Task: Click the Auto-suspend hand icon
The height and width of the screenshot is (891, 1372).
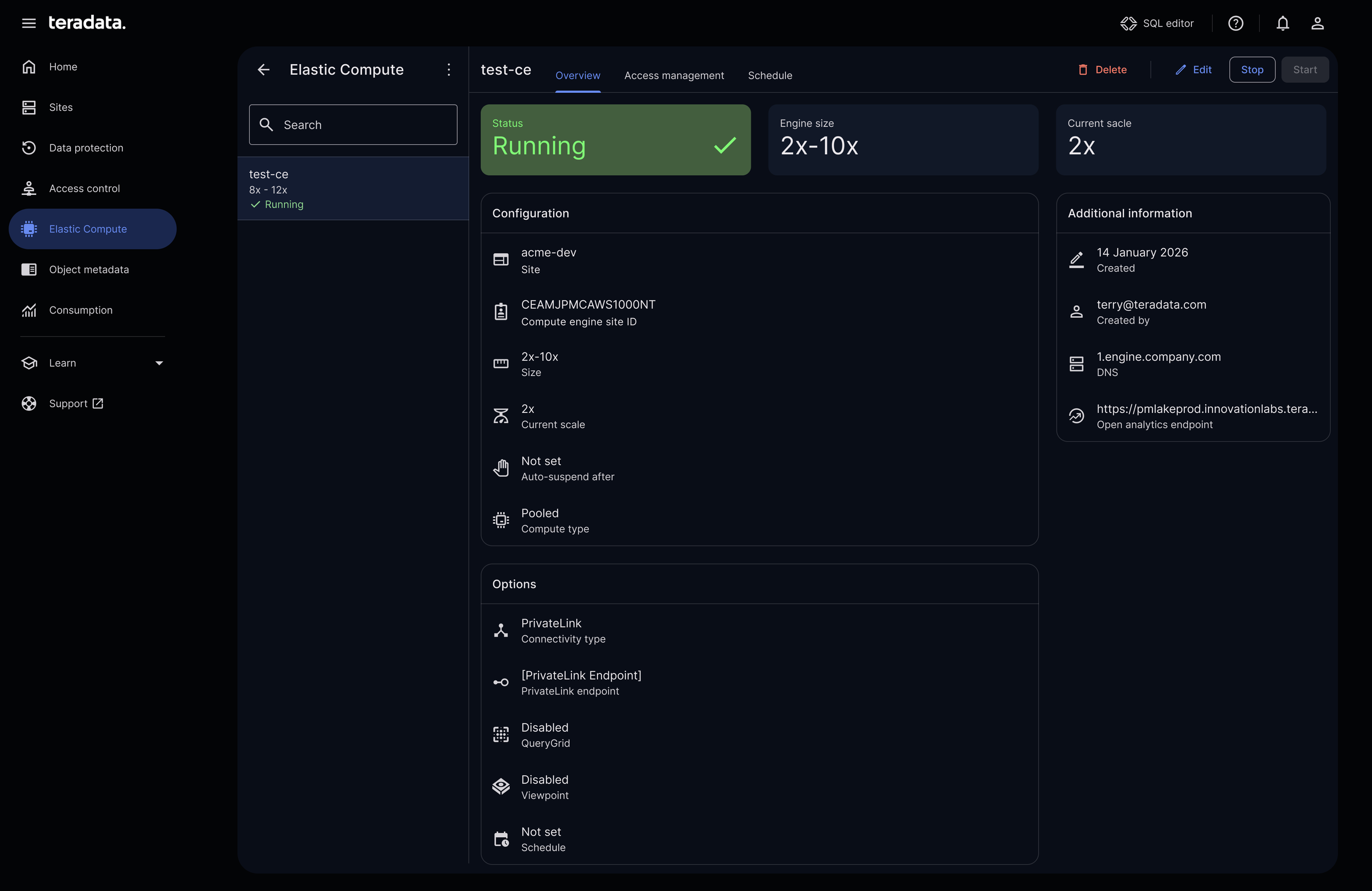Action: [501, 468]
